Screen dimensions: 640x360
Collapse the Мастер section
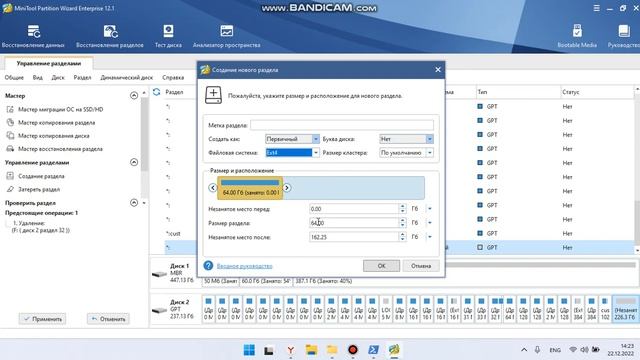click(134, 96)
